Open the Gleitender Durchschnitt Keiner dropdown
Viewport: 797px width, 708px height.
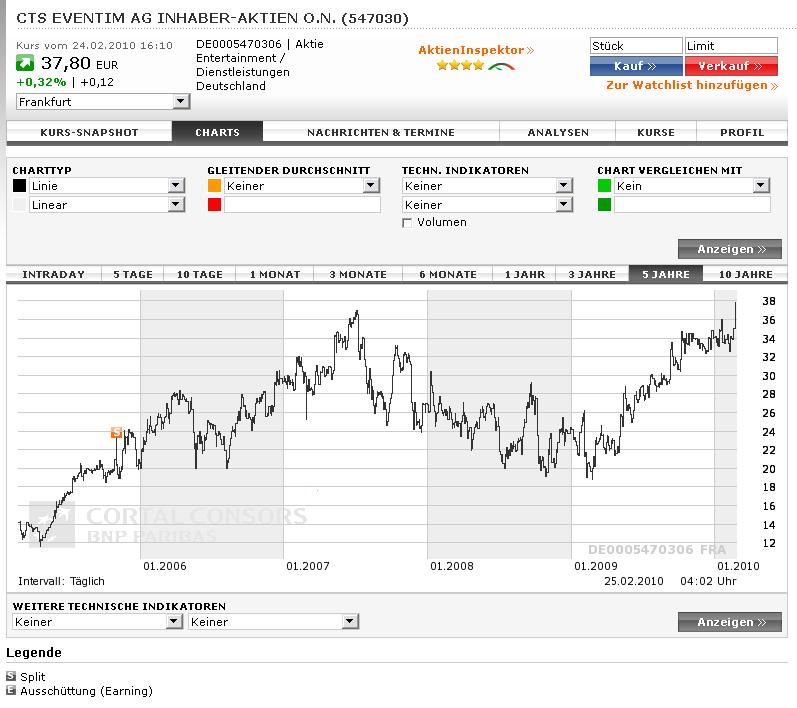pos(302,186)
